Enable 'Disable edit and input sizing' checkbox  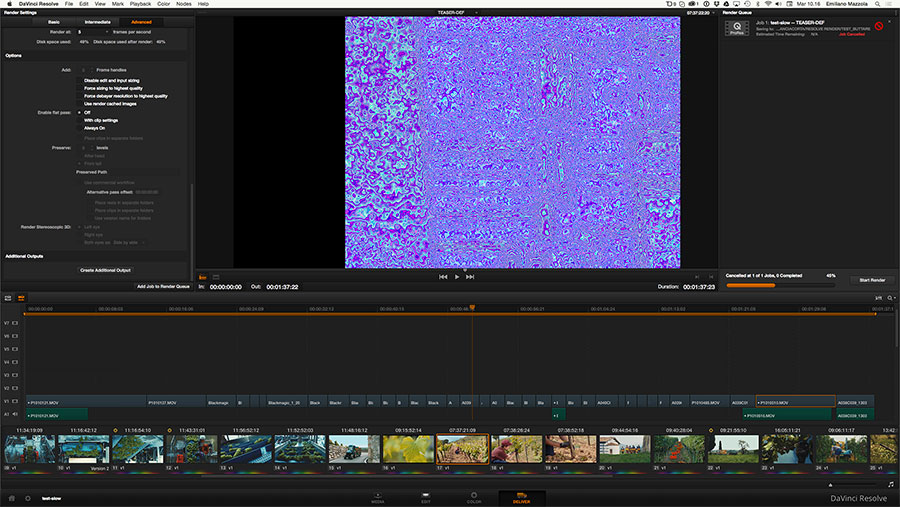click(79, 79)
